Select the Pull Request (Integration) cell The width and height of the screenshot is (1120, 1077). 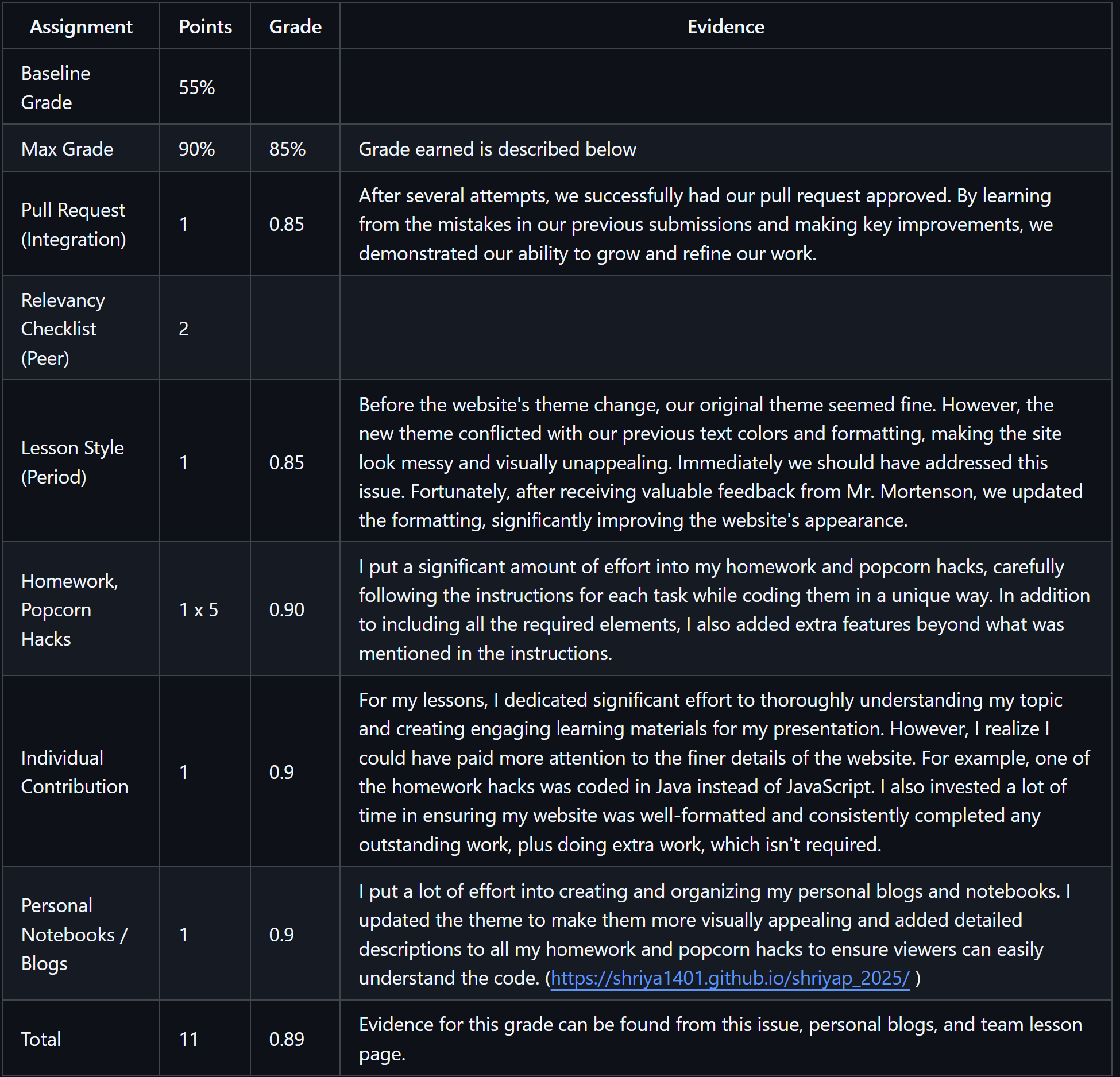click(73, 225)
